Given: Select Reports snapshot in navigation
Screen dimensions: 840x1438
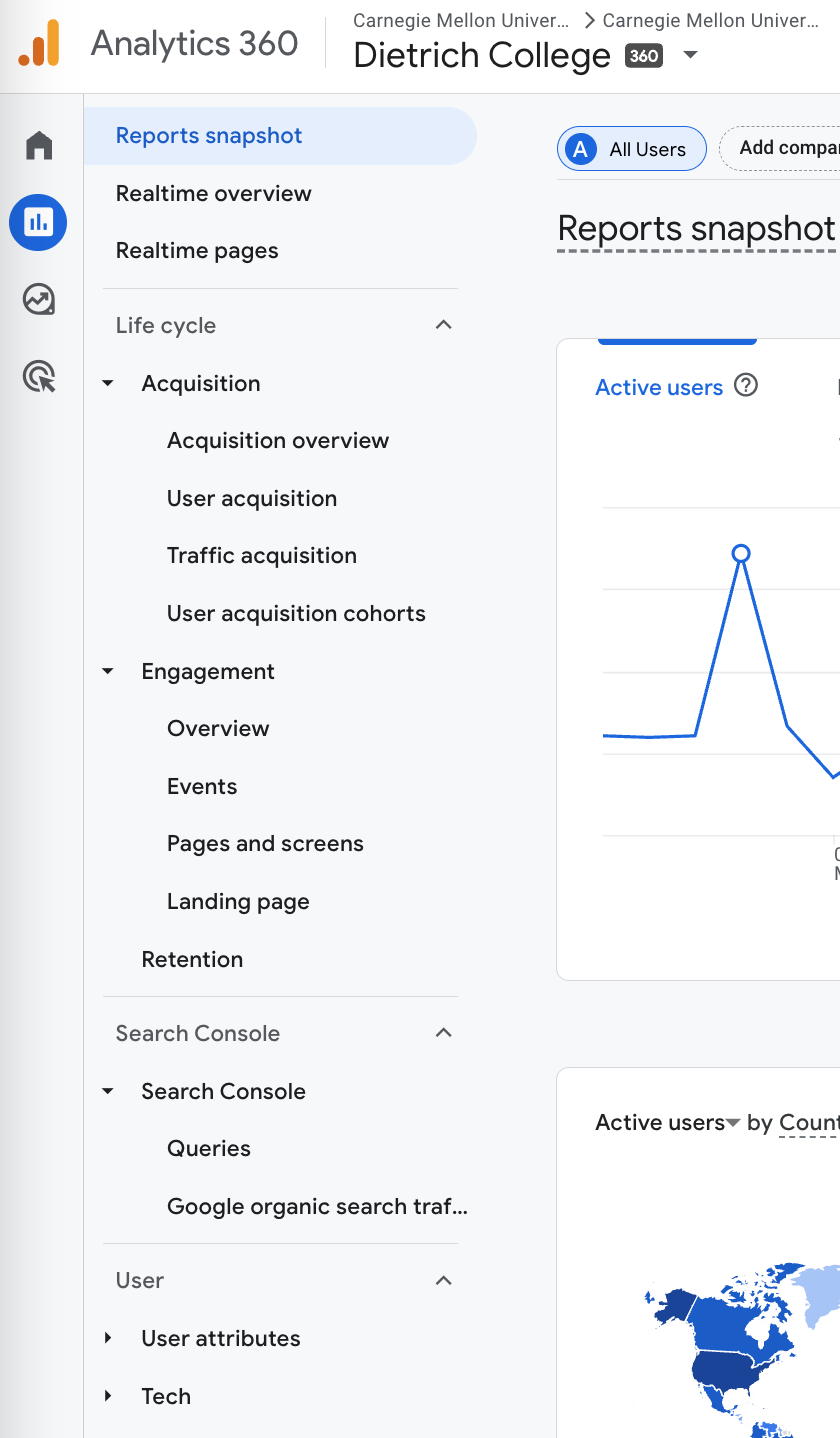Looking at the screenshot, I should click(280, 136).
